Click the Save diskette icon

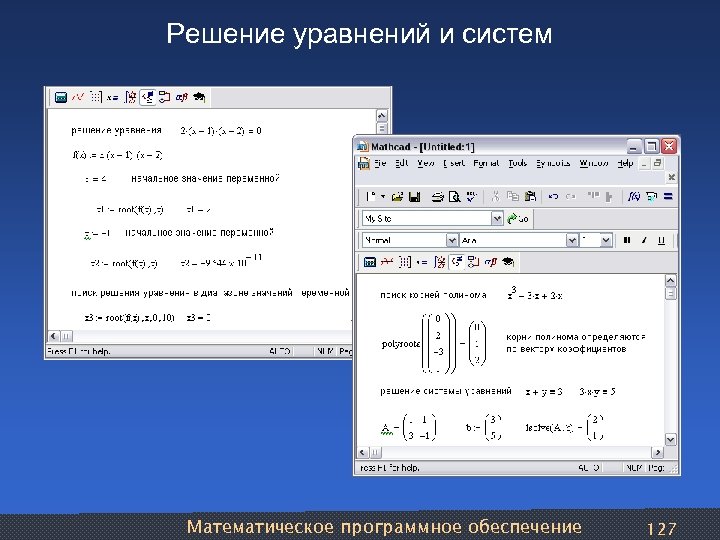[x=415, y=197]
